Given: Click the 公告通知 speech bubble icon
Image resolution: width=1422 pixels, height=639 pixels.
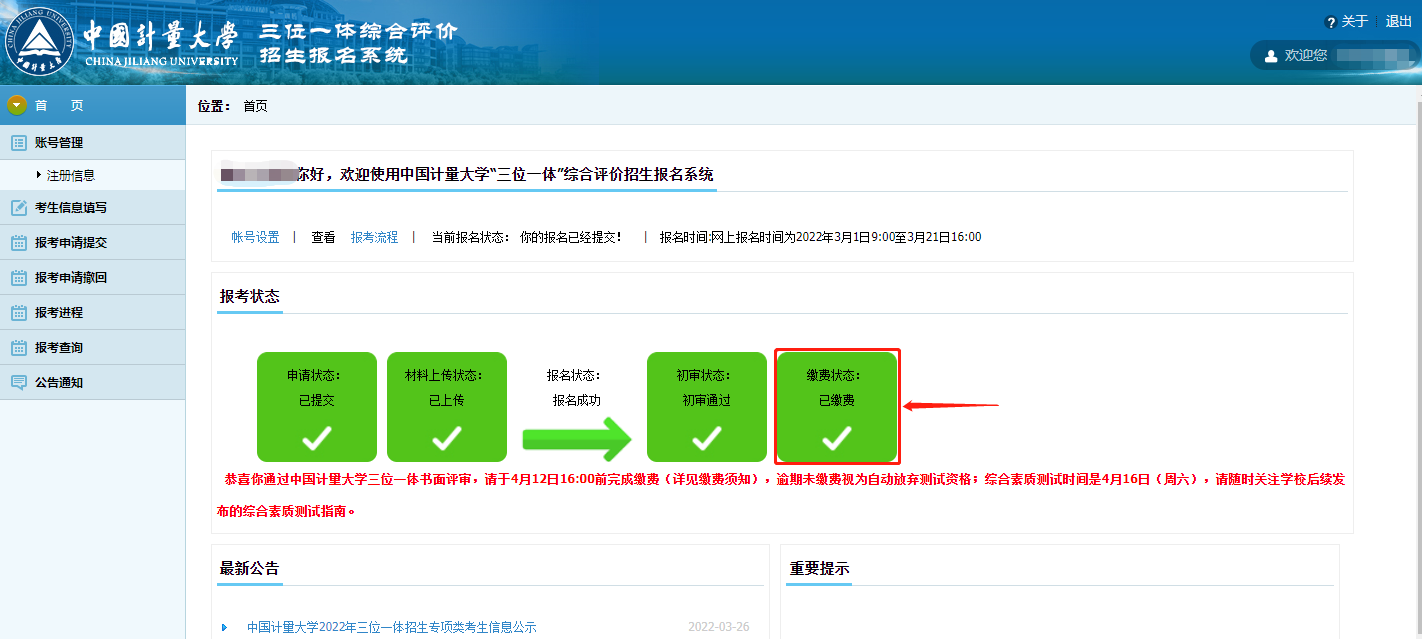Looking at the screenshot, I should tap(18, 383).
